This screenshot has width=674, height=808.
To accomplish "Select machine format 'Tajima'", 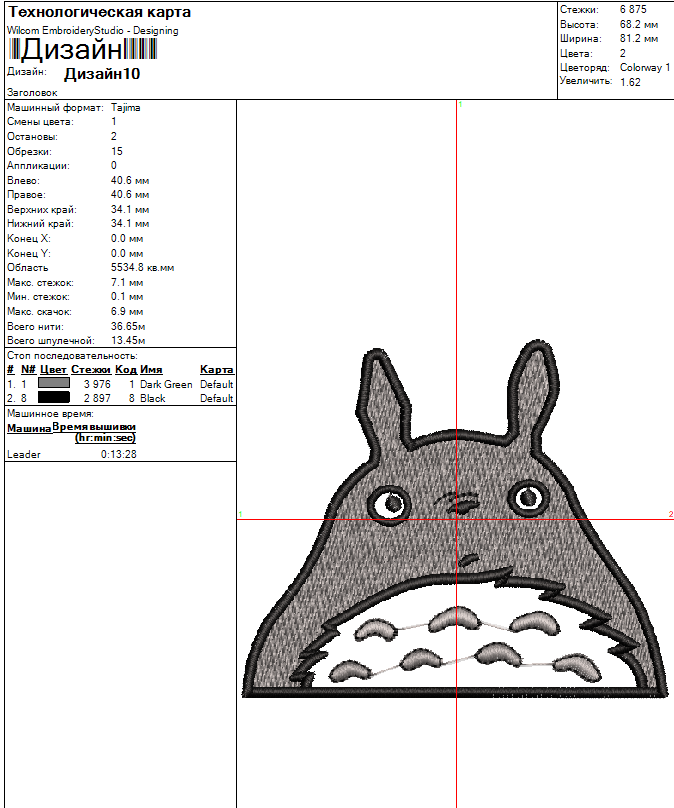I will coord(126,108).
